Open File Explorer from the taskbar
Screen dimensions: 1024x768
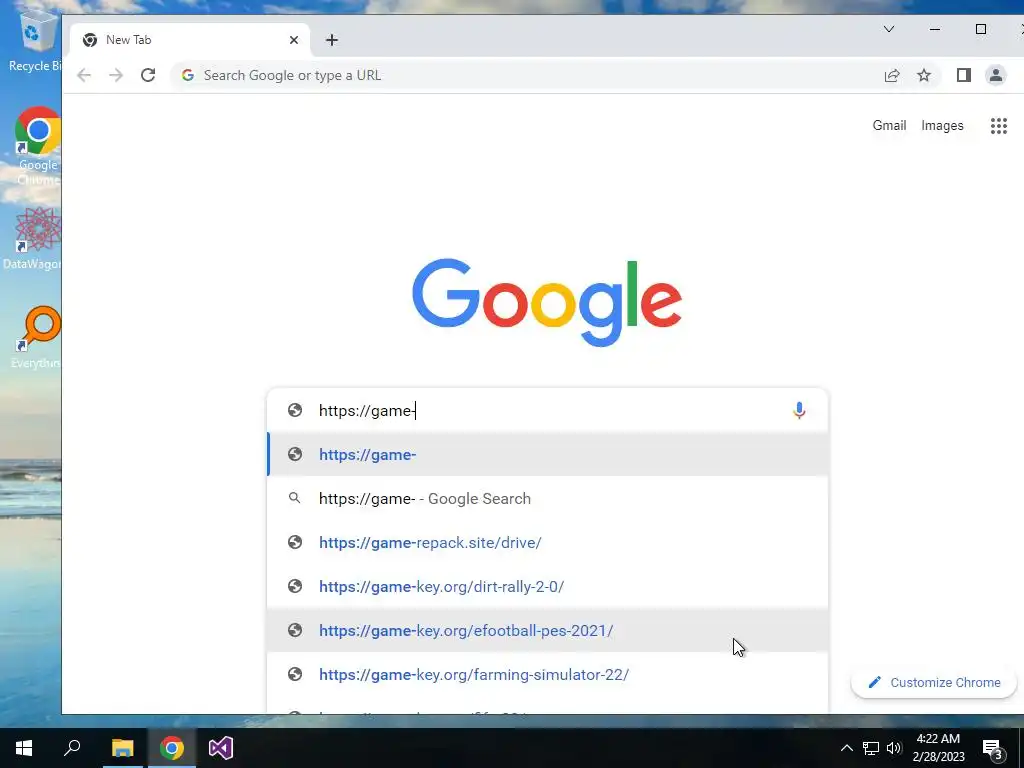[x=122, y=748]
